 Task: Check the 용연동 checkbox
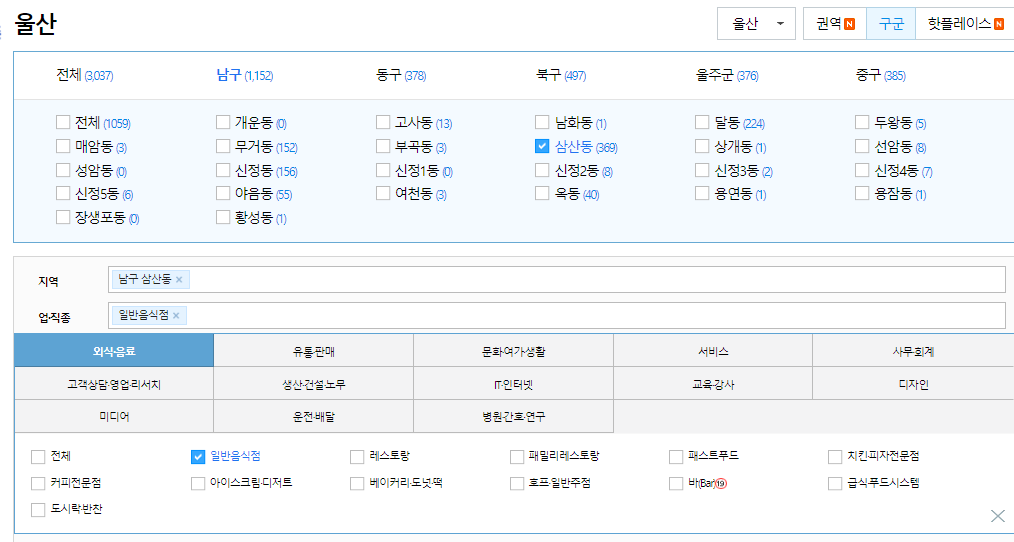pos(702,193)
